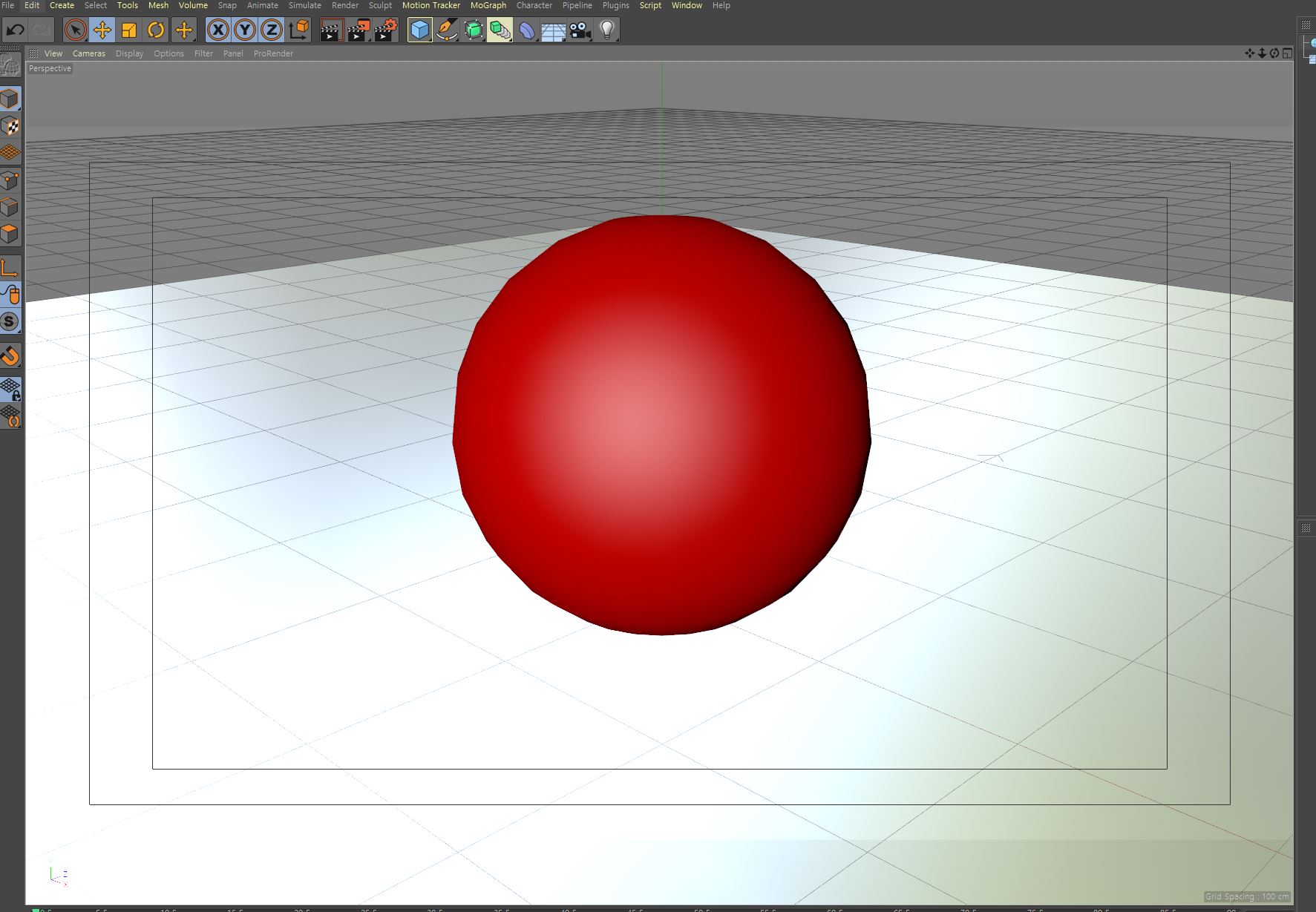Open the Tools menu
The height and width of the screenshot is (912, 1316).
[x=128, y=5]
